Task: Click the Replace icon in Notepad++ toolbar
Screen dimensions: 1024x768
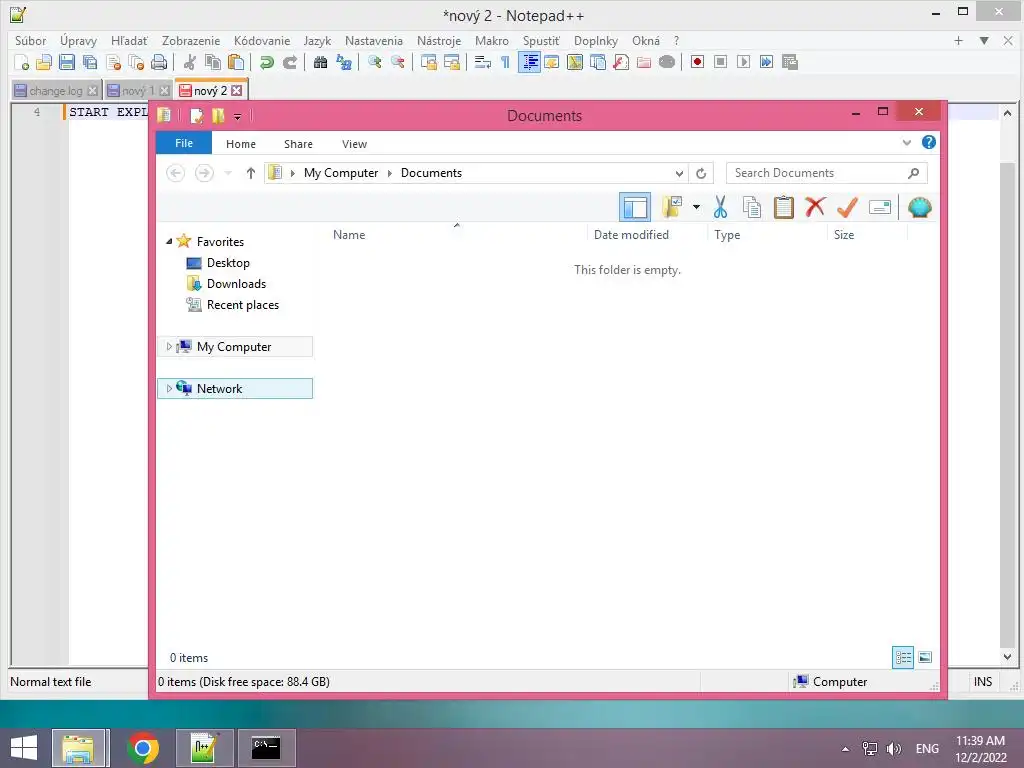Action: pos(344,62)
